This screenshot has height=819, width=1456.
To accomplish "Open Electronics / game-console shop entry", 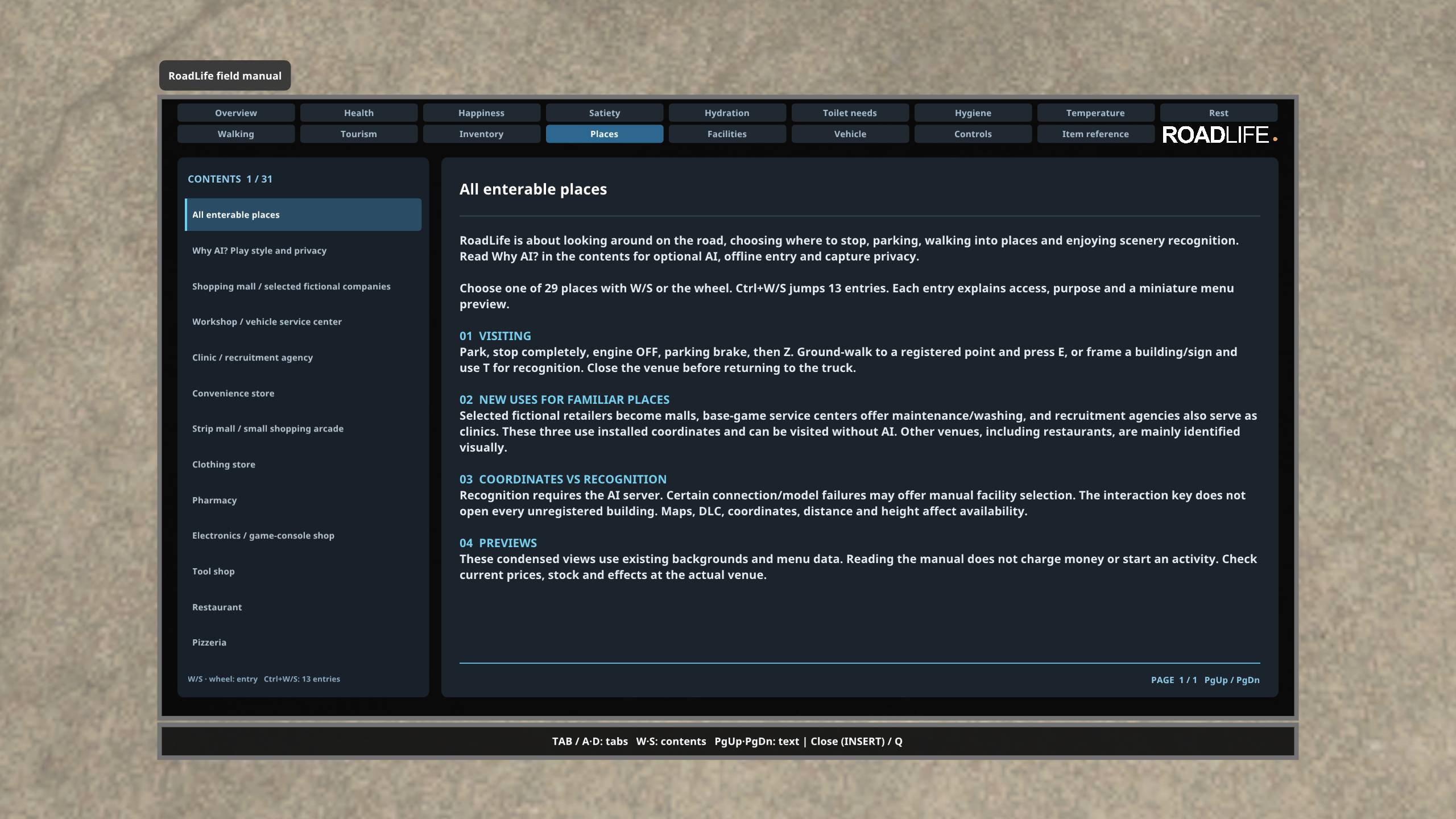I will pyautogui.click(x=303, y=535).
